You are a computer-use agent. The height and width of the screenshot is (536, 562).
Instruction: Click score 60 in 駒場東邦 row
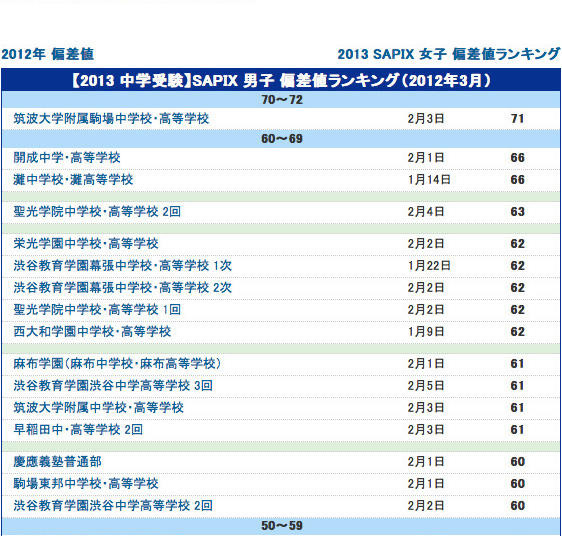[518, 484]
